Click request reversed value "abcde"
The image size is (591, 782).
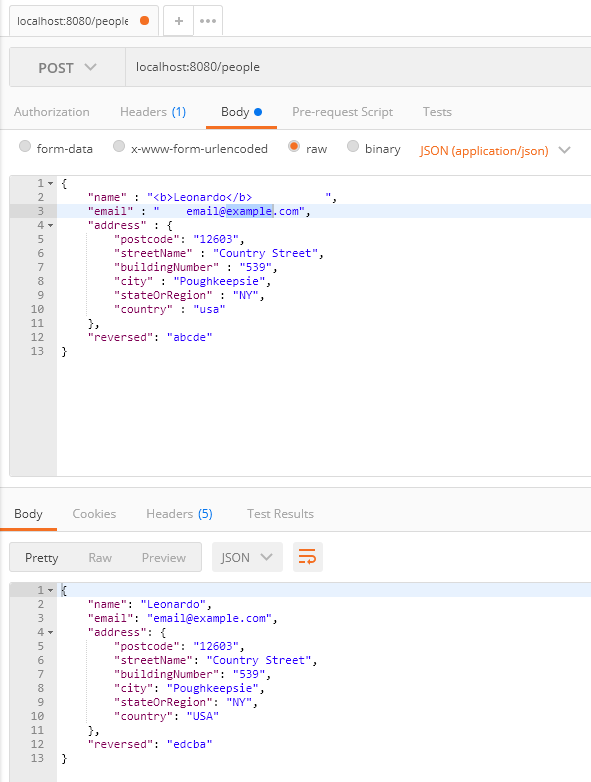pos(190,337)
